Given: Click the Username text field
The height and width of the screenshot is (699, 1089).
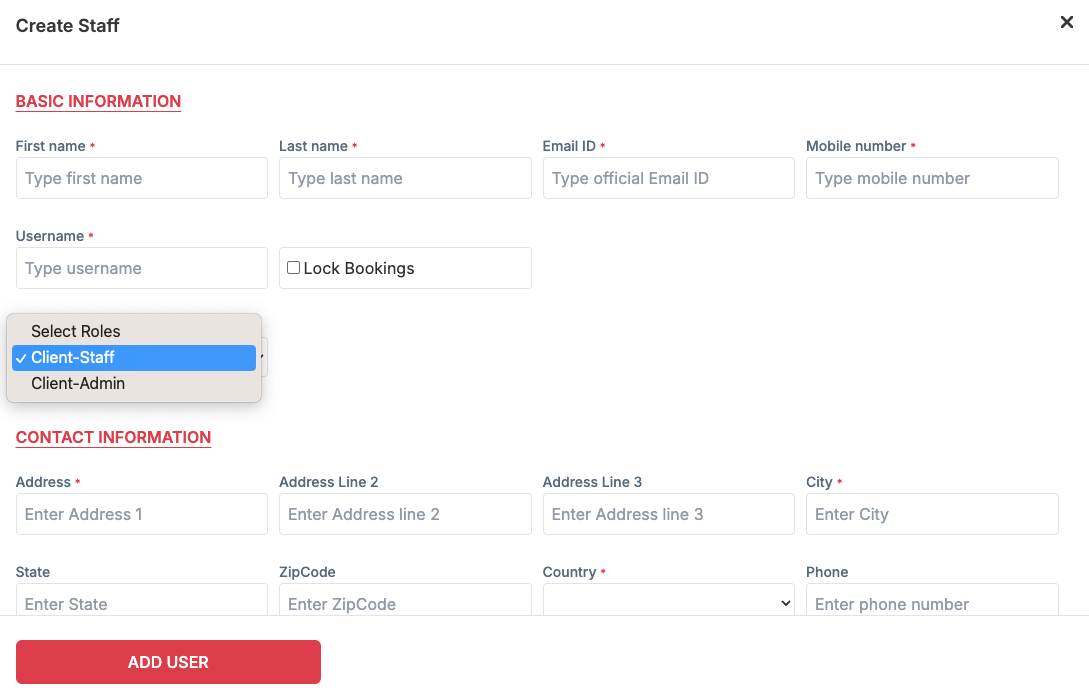Looking at the screenshot, I should click(141, 268).
